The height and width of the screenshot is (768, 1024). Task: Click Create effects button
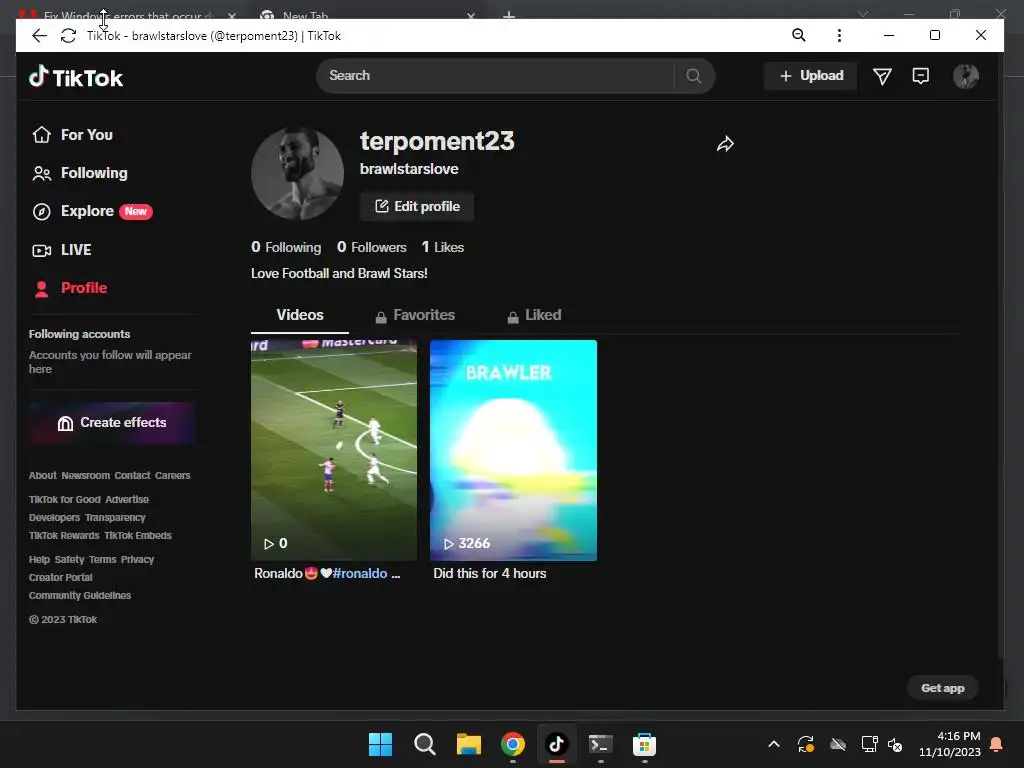click(112, 423)
